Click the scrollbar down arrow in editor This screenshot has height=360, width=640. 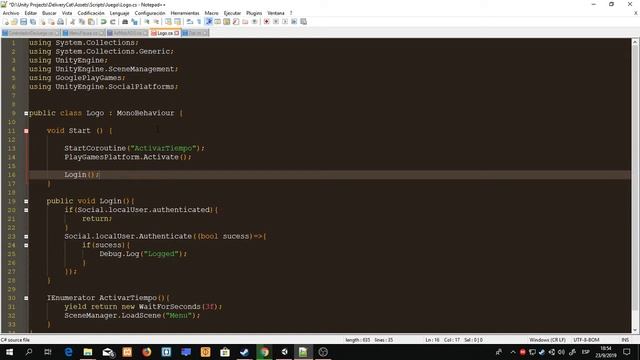(x=635, y=330)
